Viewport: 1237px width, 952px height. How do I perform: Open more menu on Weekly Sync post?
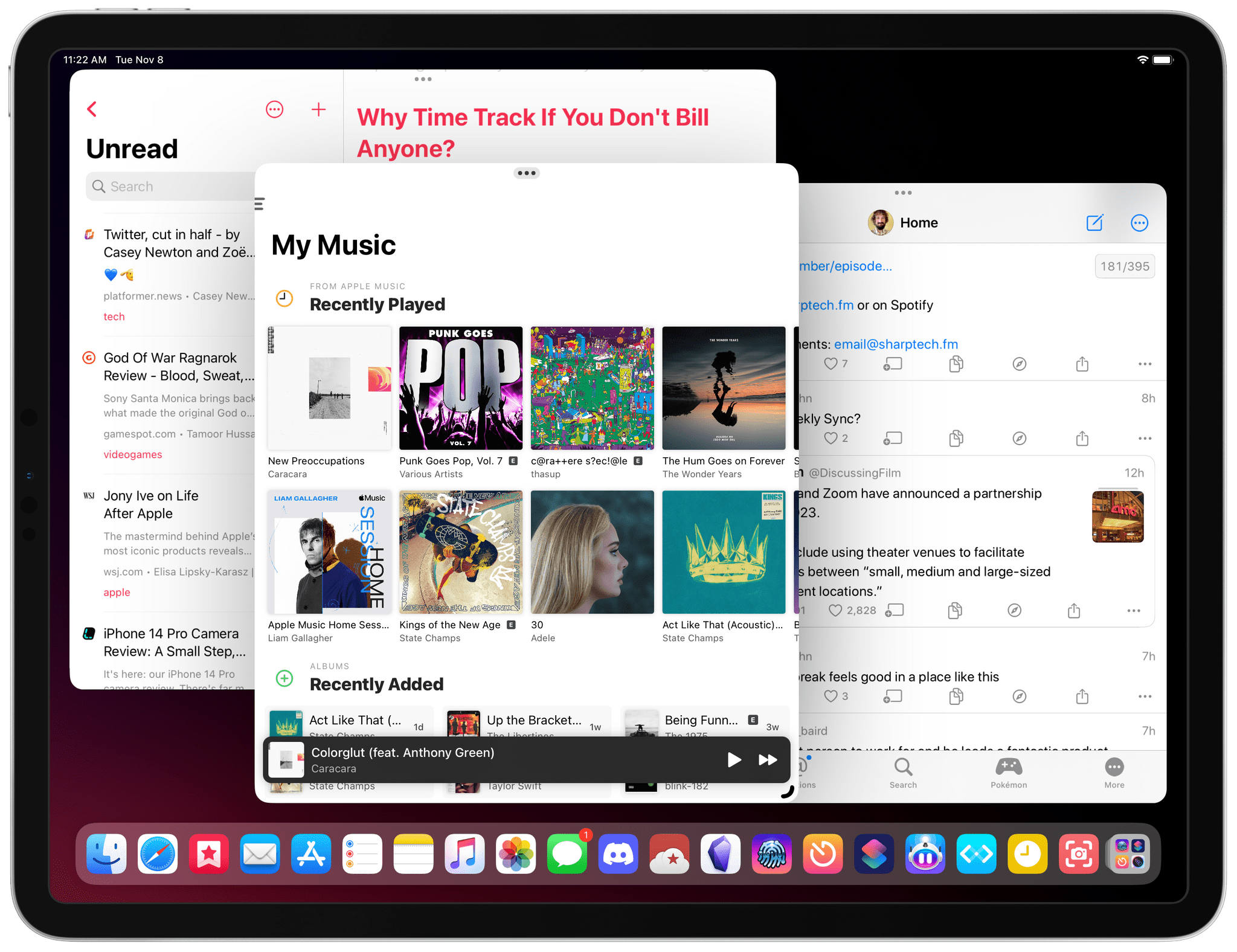(x=1145, y=439)
